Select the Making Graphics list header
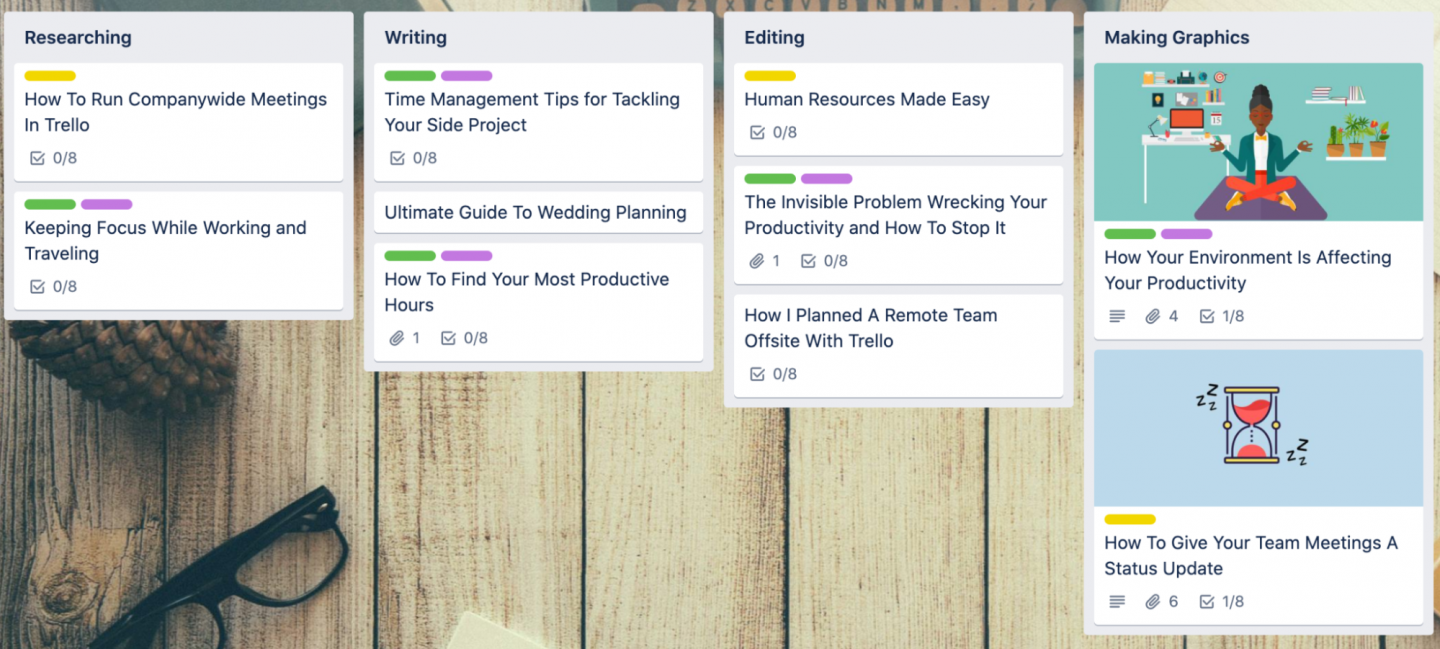The image size is (1440, 649). (x=1177, y=38)
